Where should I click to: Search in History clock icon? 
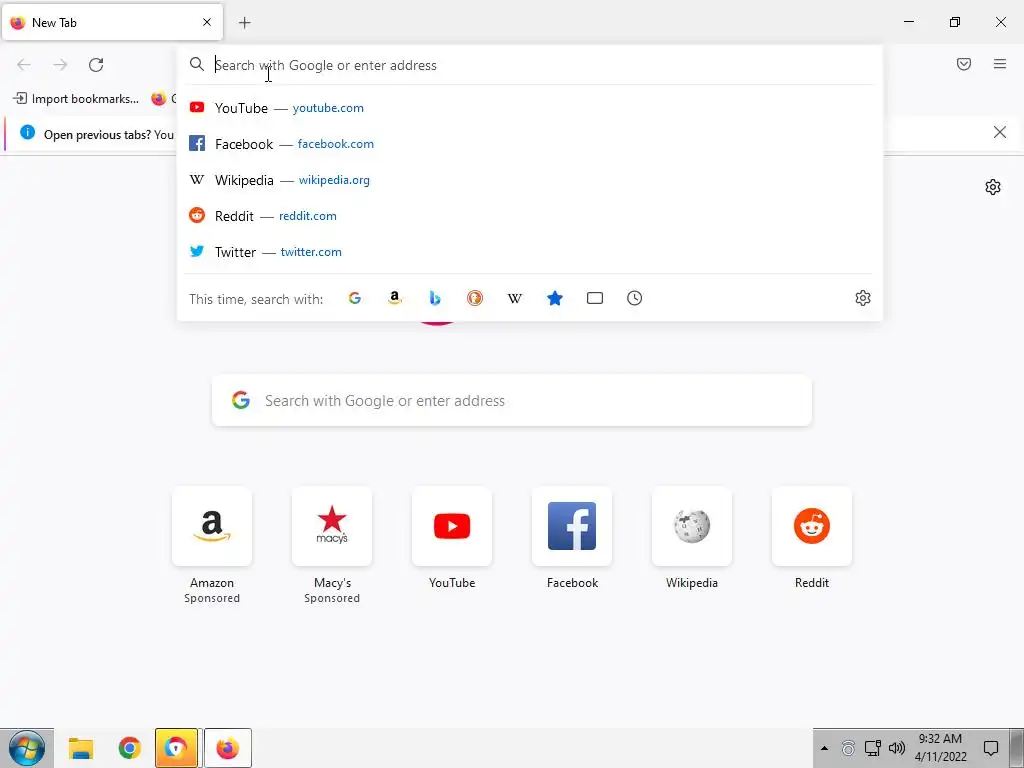(x=635, y=298)
